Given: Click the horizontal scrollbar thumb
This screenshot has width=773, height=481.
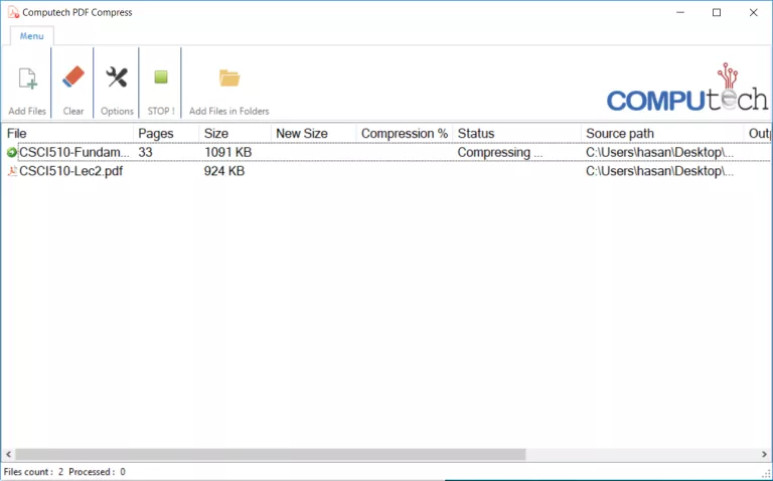Looking at the screenshot, I should point(270,454).
